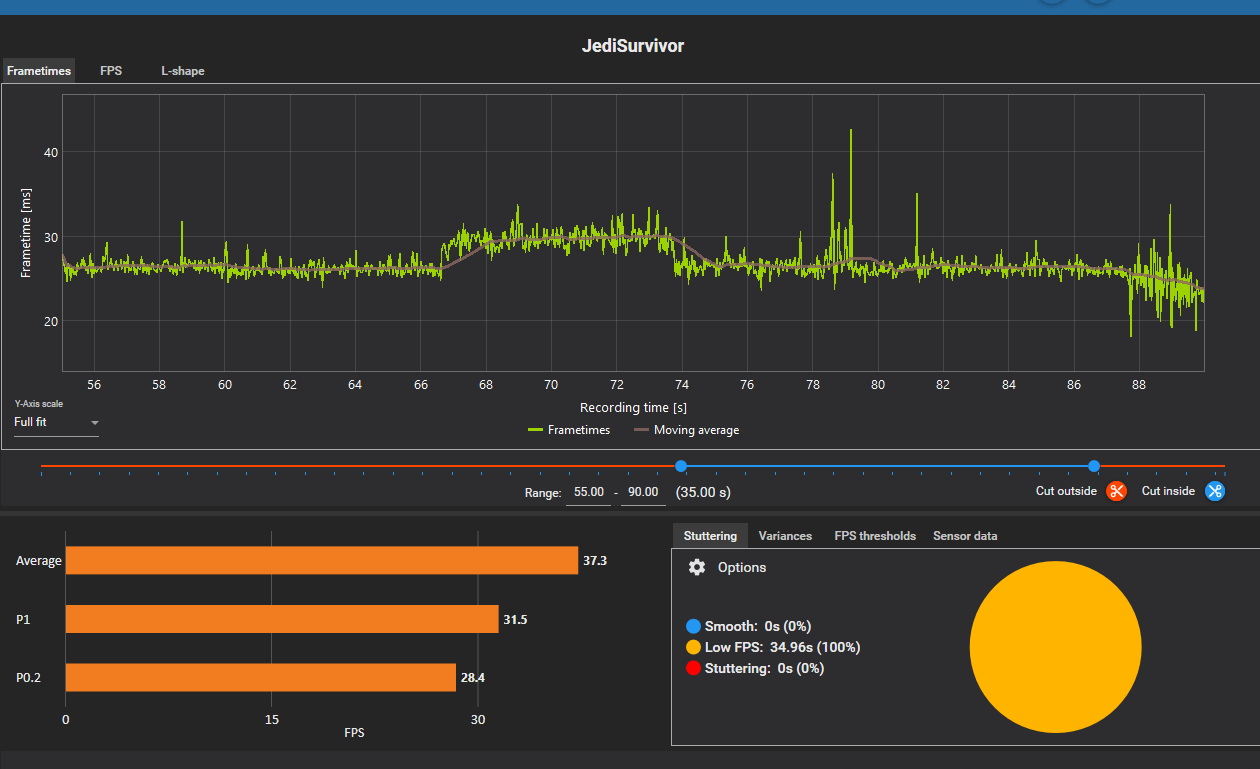Switch to FPS thresholds tab
The image size is (1260, 769).
point(875,536)
